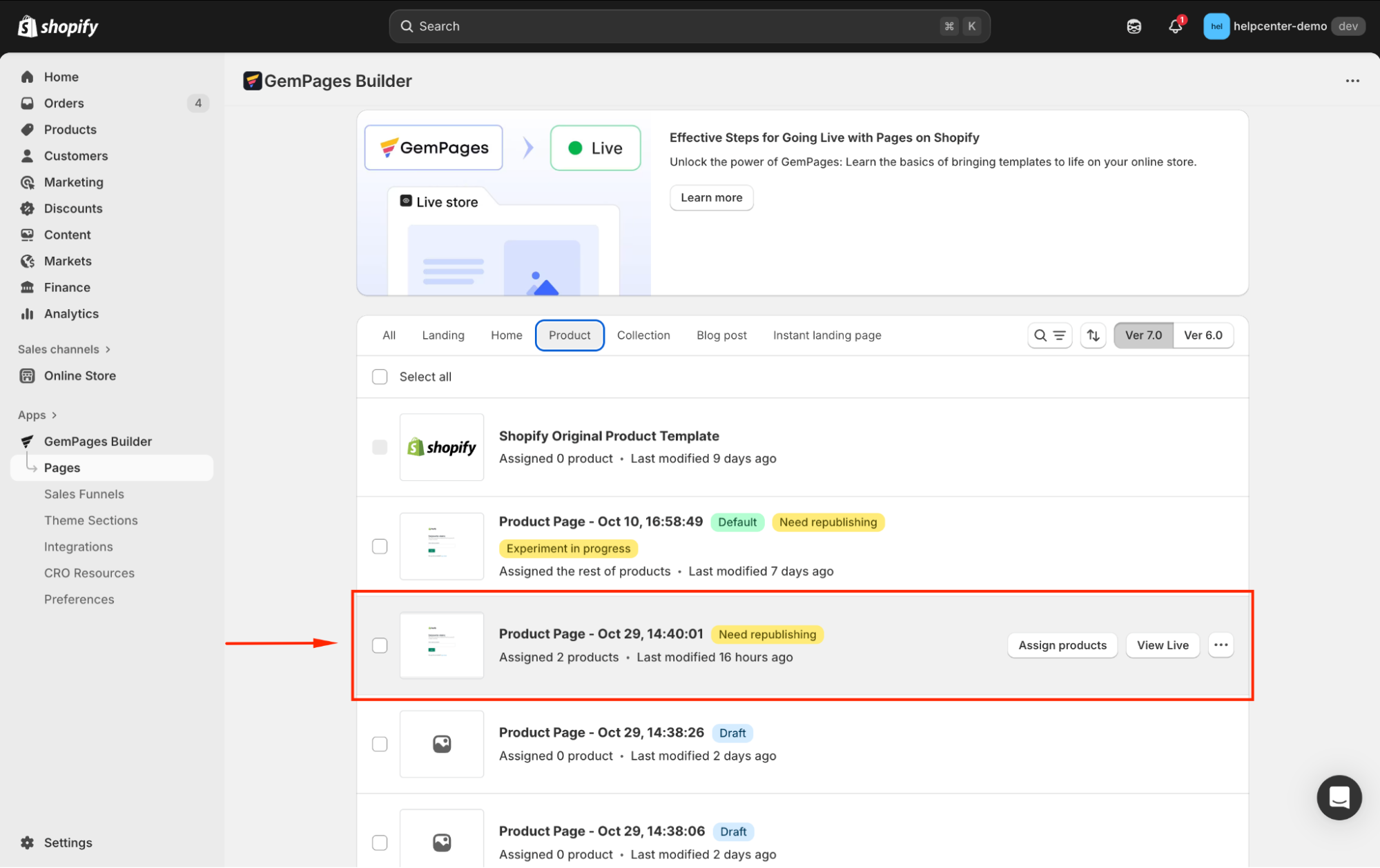This screenshot has width=1380, height=868.
Task: Tick checkbox for Product Page Oct 10, 16:58:49
Action: click(x=380, y=546)
